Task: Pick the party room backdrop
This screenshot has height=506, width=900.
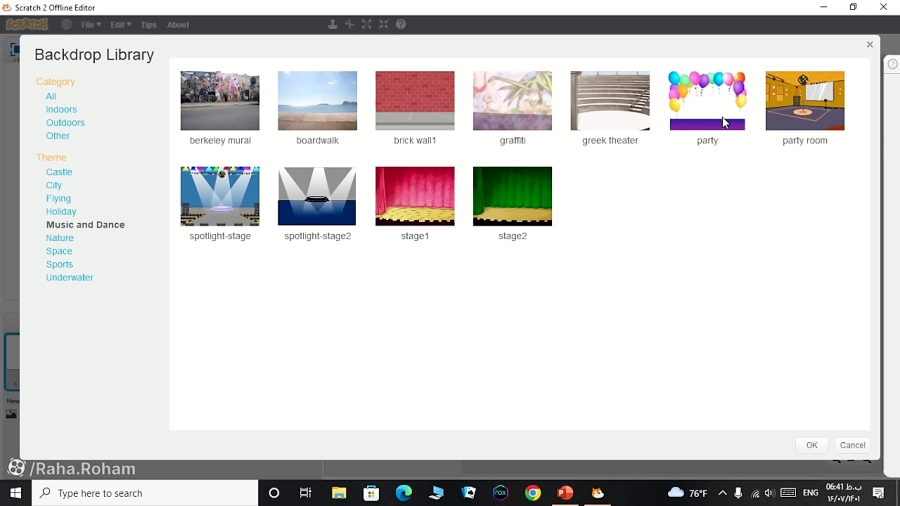Action: [805, 101]
